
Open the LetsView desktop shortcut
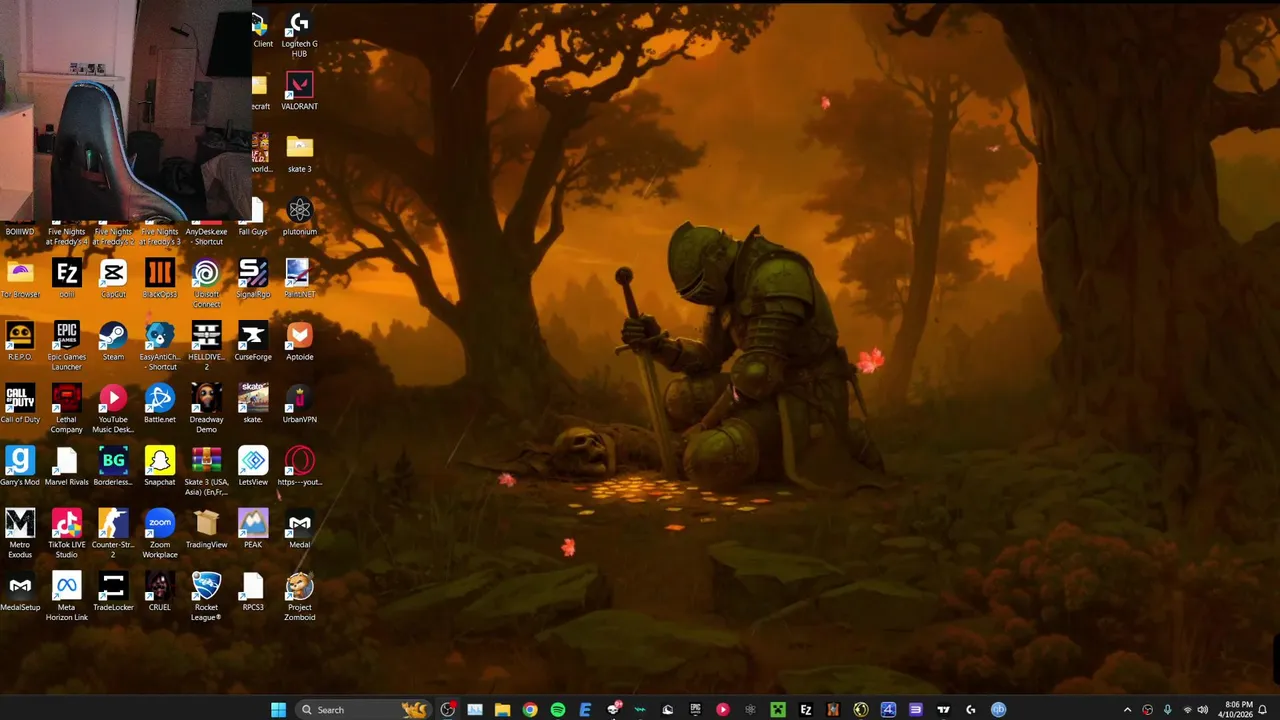(253, 466)
